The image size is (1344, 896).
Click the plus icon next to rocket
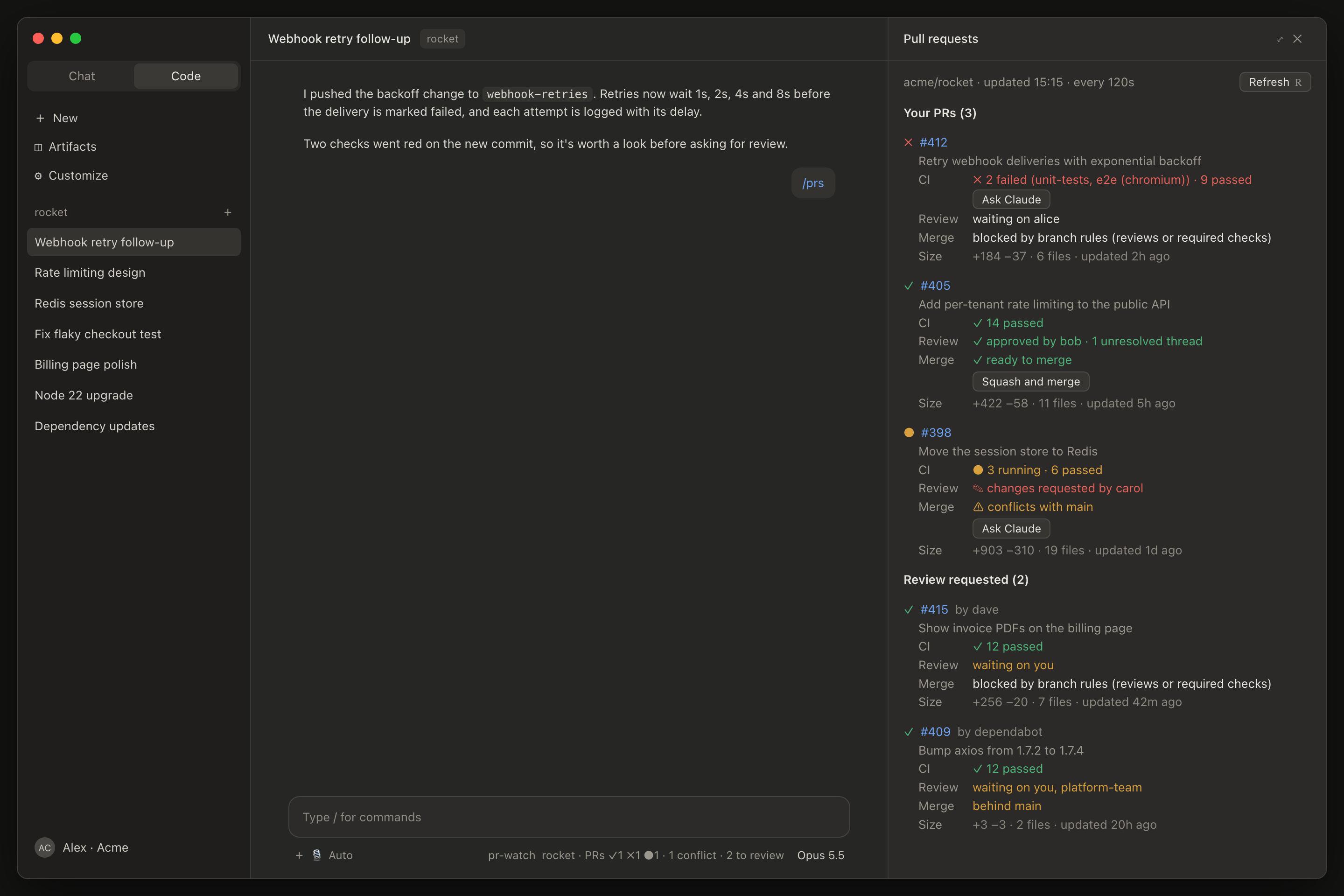[227, 212]
